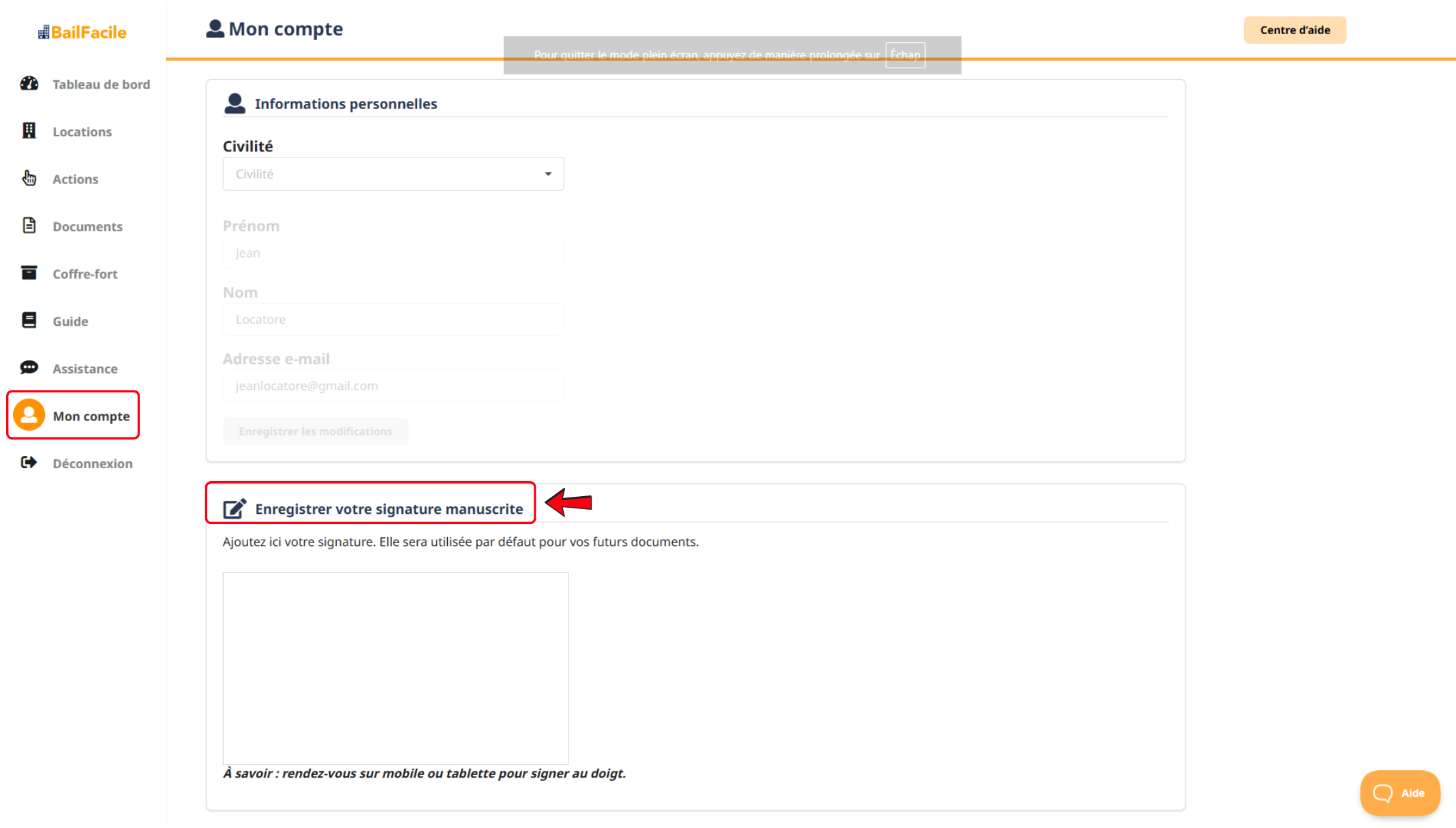
Task: Click the Nom input field
Action: coord(393,320)
